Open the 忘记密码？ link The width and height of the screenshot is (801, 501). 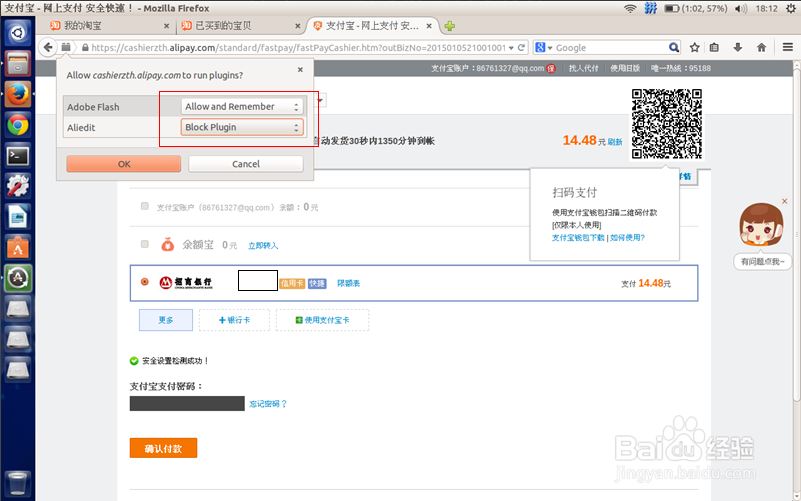click(x=268, y=403)
